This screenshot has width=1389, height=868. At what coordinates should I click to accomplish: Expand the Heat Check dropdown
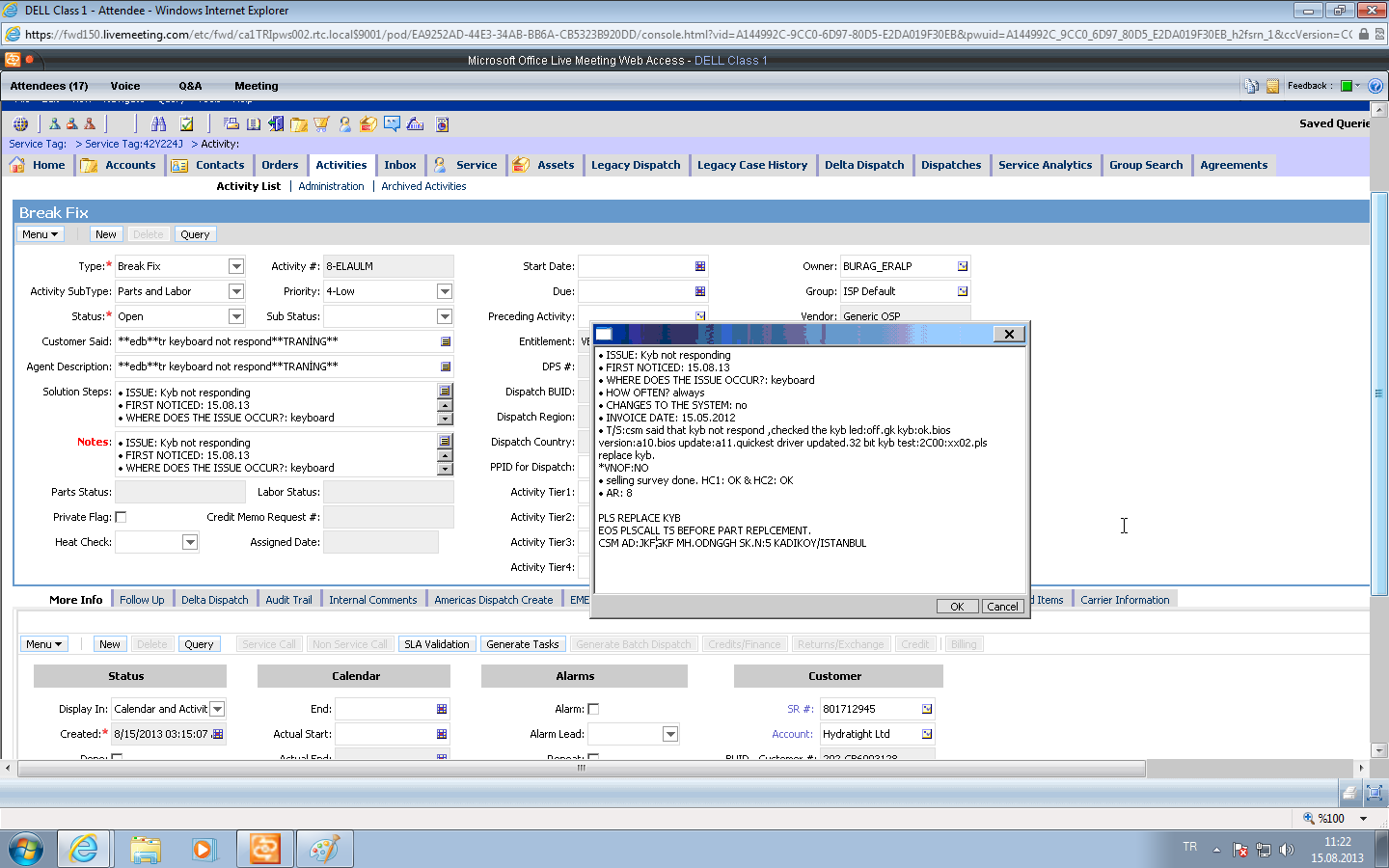pyautogui.click(x=190, y=542)
